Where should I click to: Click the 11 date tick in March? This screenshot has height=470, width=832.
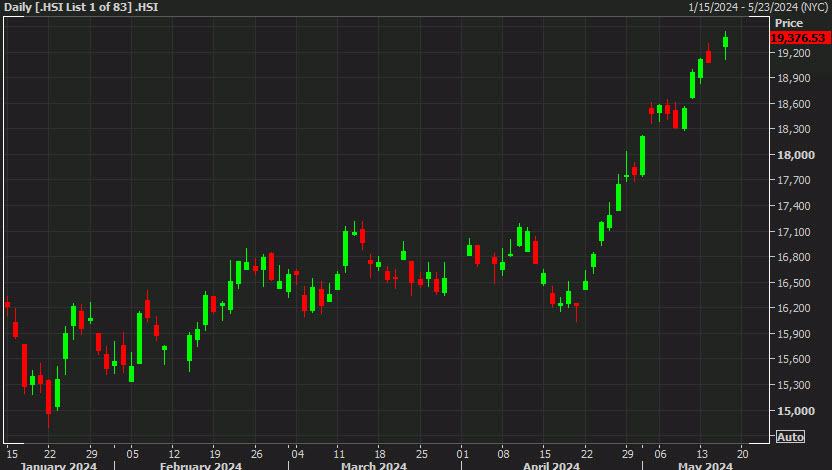coord(339,454)
